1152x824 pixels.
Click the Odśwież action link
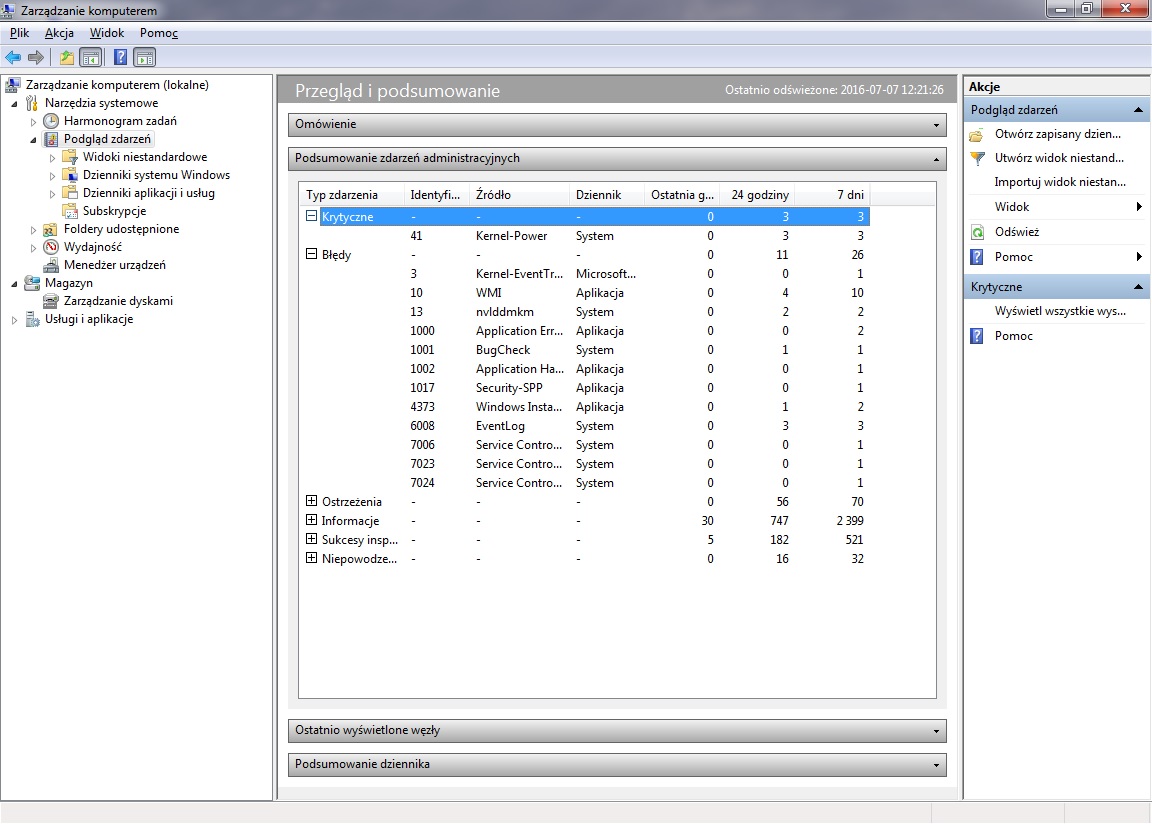1016,232
